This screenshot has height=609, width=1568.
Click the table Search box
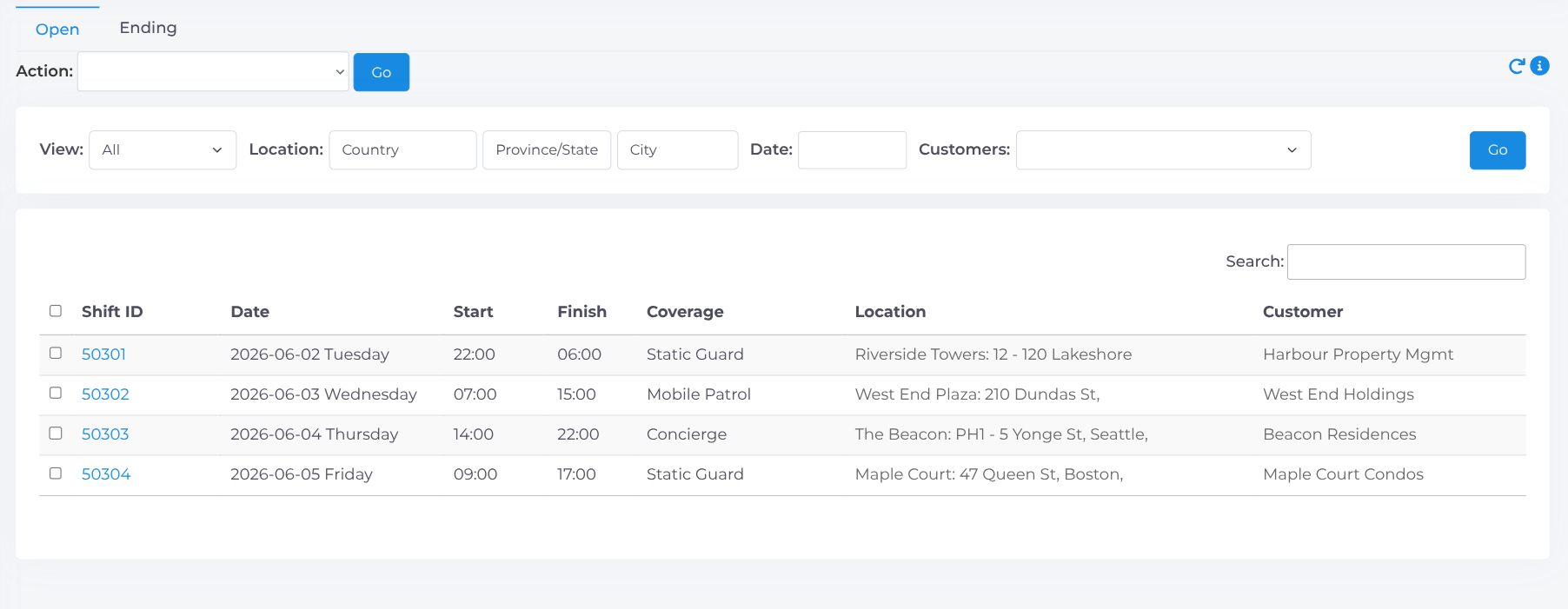point(1405,261)
